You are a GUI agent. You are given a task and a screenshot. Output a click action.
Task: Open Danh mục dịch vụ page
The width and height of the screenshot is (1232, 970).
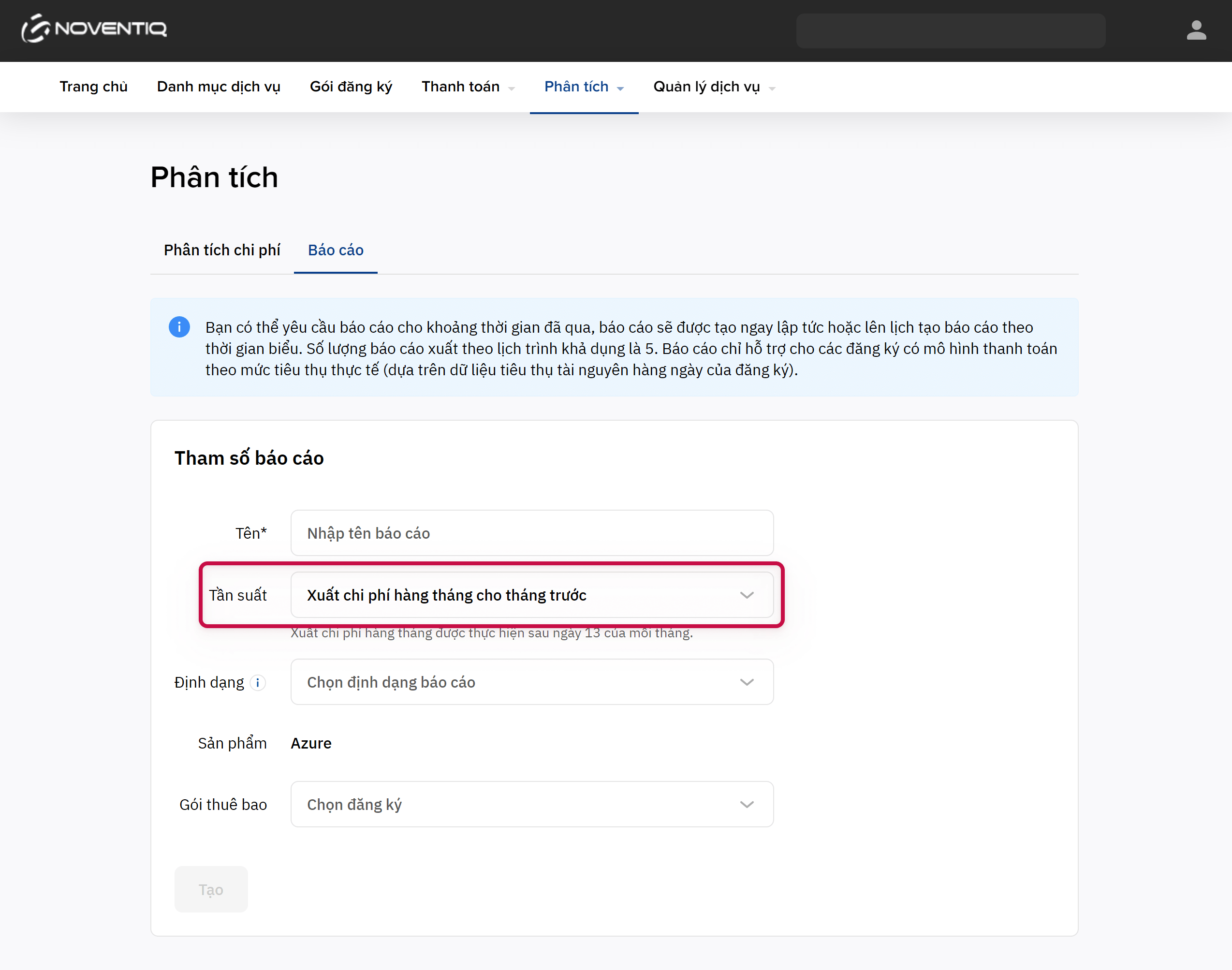[x=219, y=87]
